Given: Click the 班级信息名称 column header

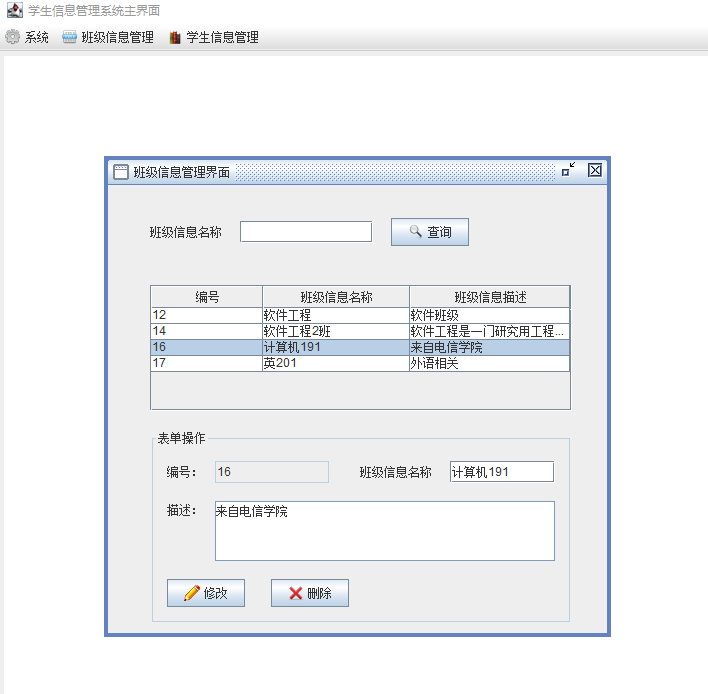Looking at the screenshot, I should pos(336,297).
